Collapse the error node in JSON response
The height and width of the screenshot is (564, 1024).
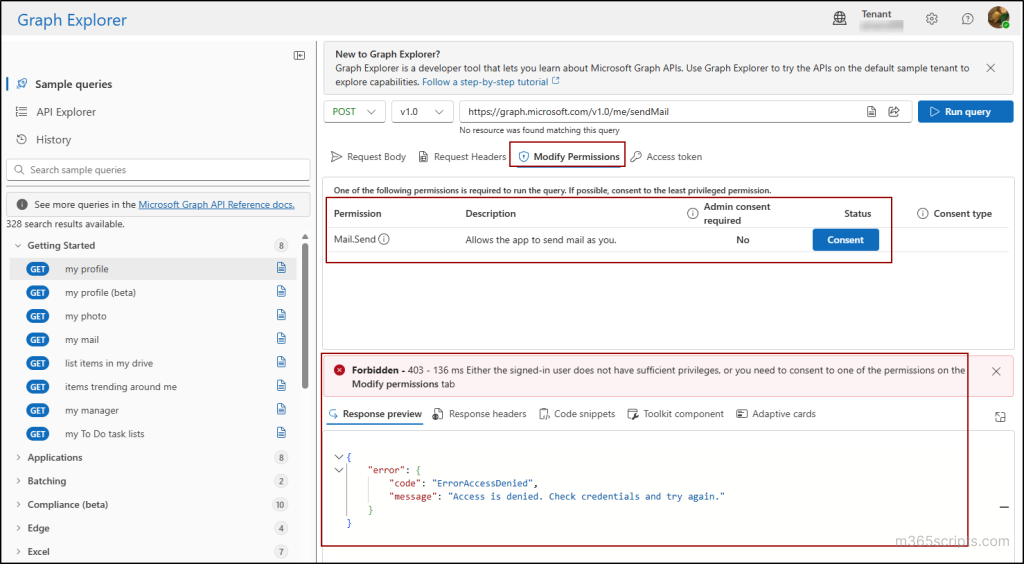(338, 469)
